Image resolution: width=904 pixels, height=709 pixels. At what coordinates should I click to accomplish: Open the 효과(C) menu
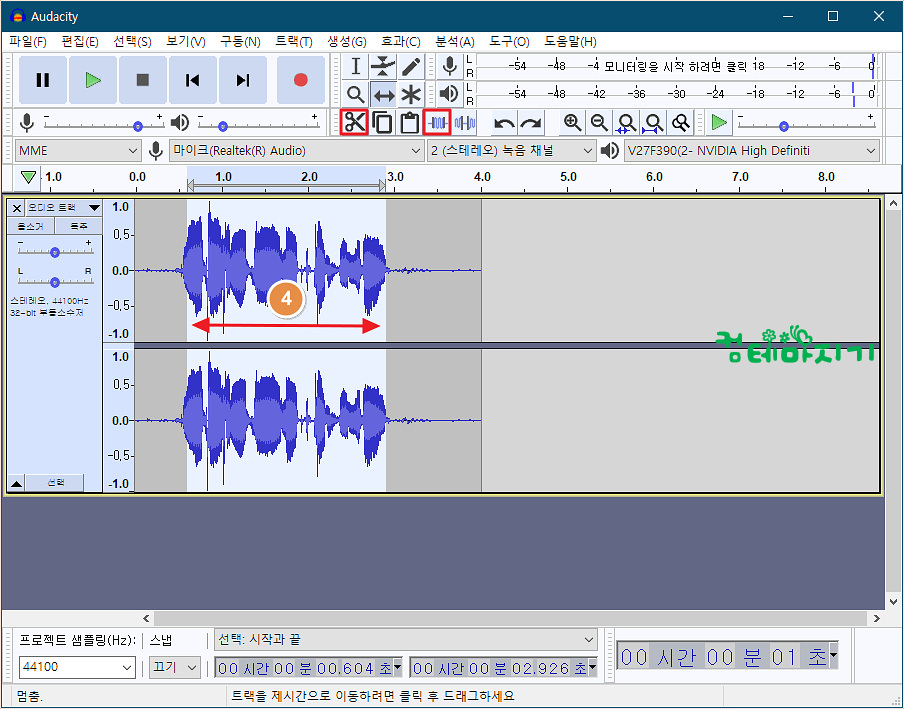(x=400, y=42)
